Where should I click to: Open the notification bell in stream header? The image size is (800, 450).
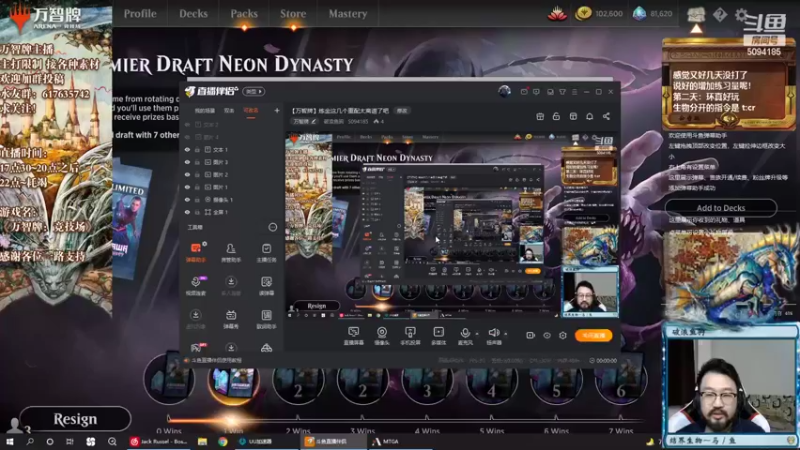coord(589,116)
